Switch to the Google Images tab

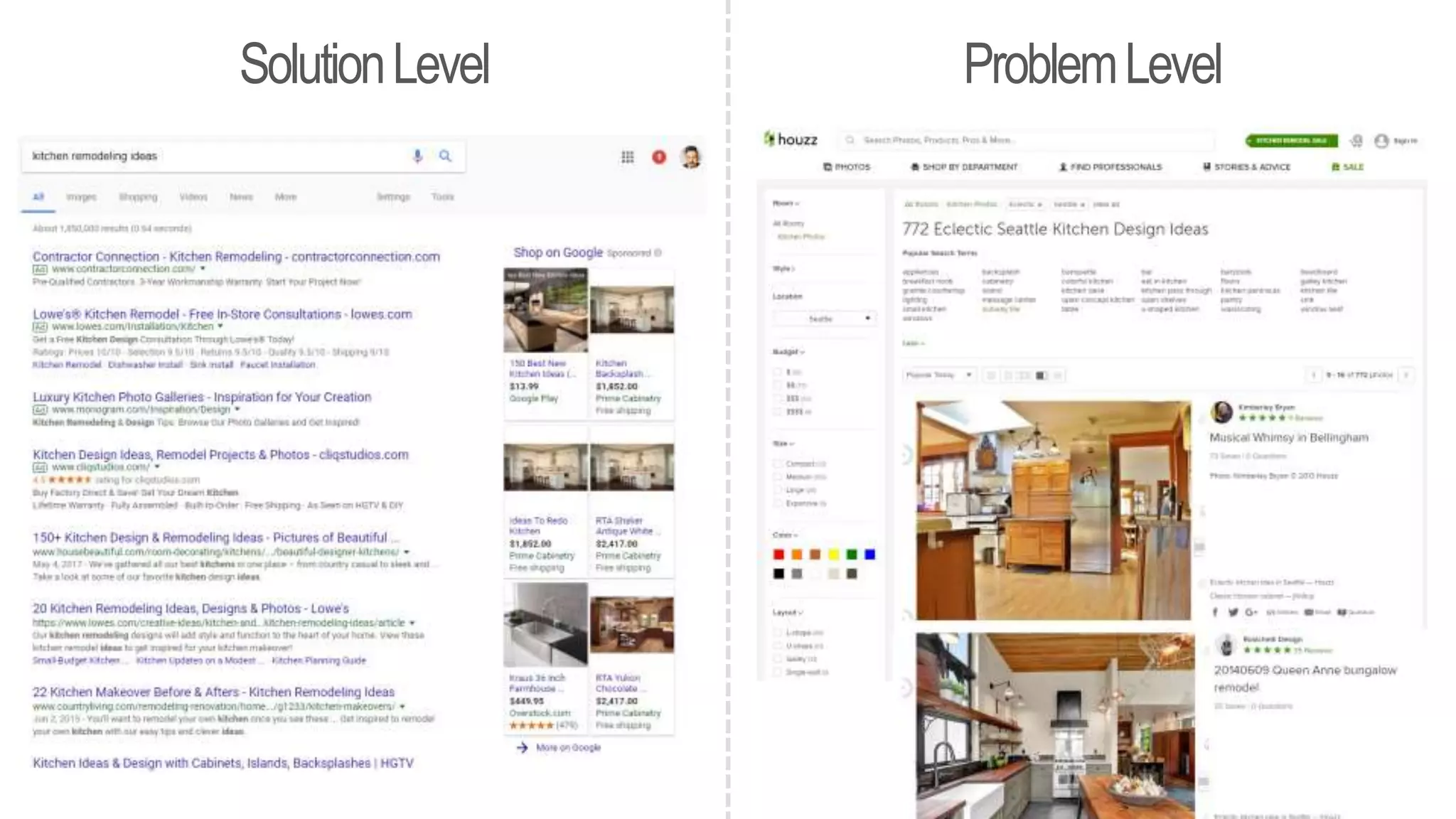[x=81, y=197]
